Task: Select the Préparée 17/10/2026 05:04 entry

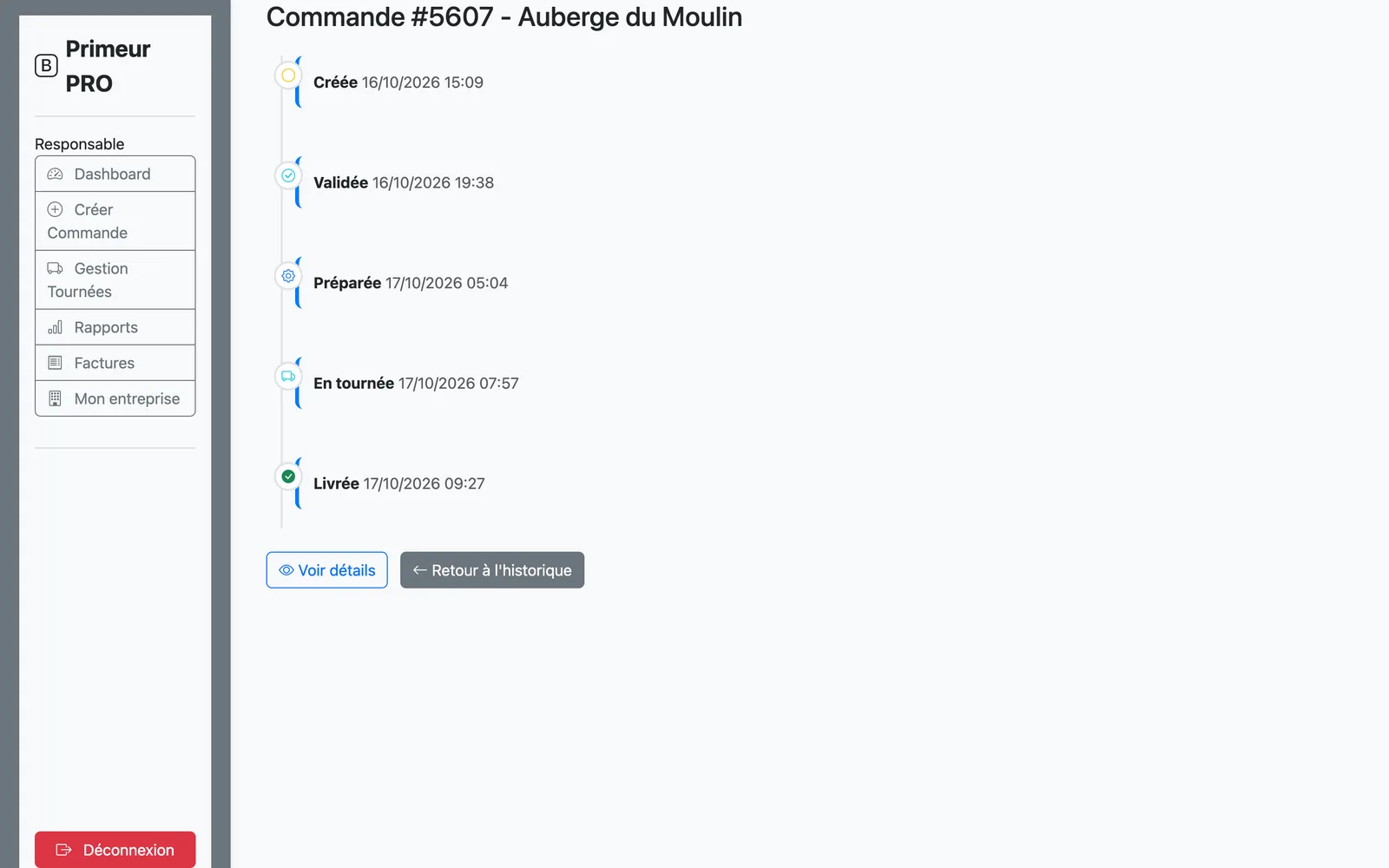Action: (x=411, y=283)
